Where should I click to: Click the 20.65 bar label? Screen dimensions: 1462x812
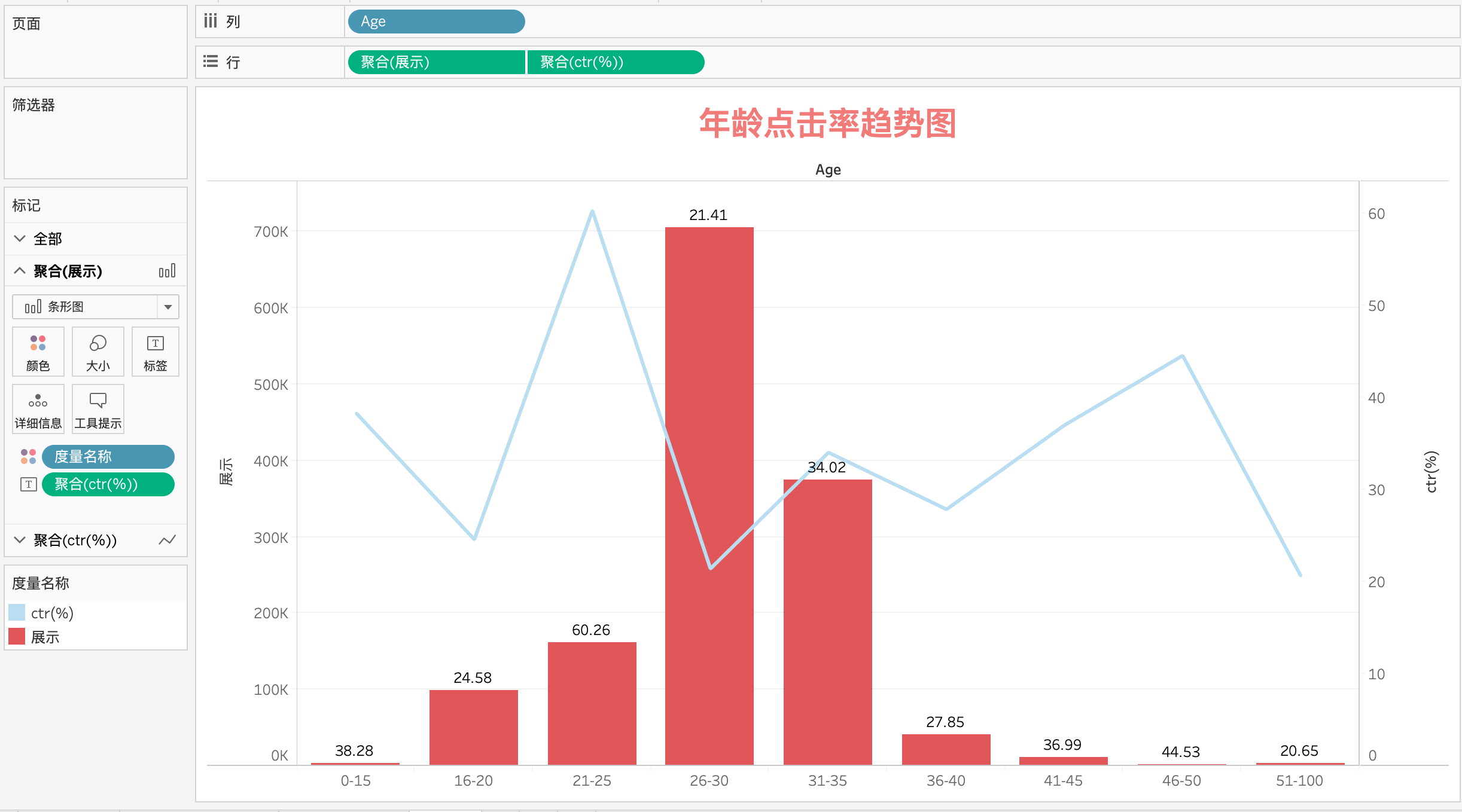[x=1299, y=751]
